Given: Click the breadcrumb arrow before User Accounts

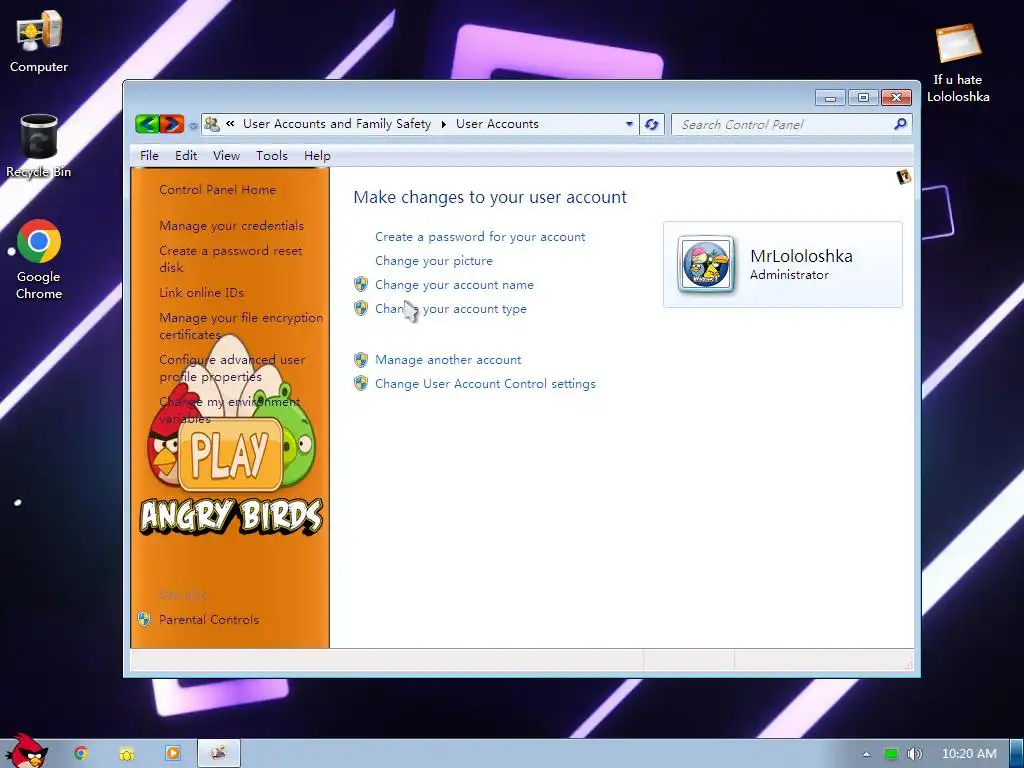Looking at the screenshot, I should pyautogui.click(x=443, y=124).
